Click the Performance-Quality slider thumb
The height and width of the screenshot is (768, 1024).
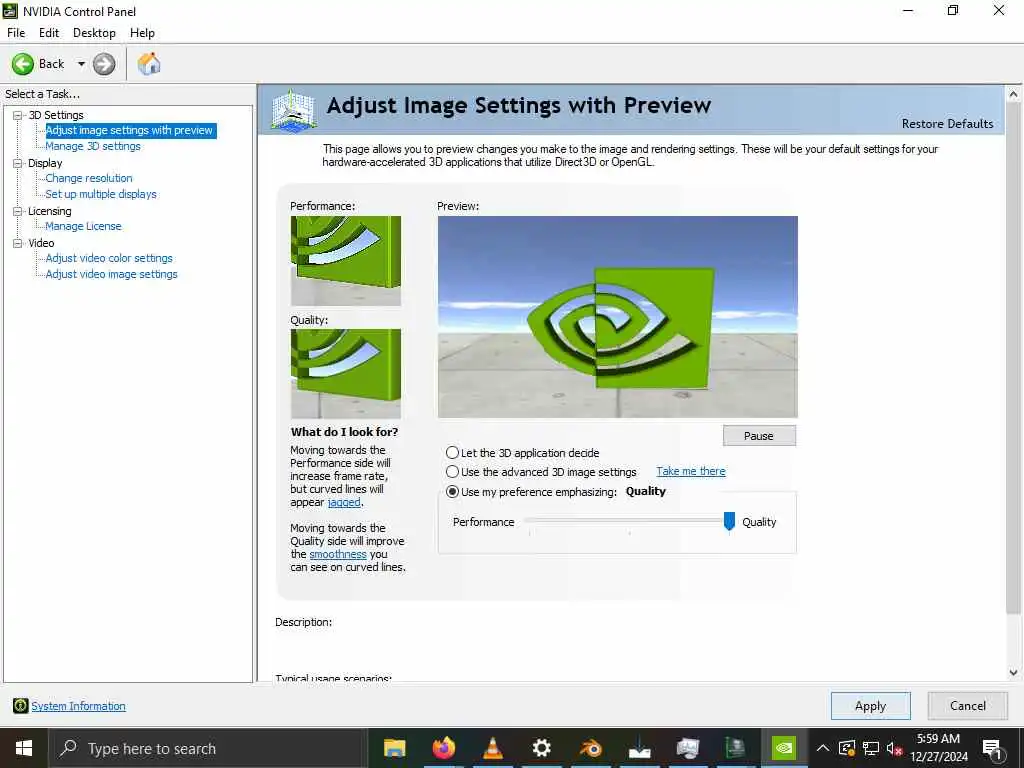click(x=729, y=522)
